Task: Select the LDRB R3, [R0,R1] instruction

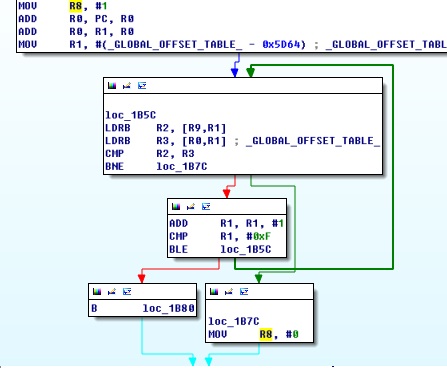Action: (166, 141)
